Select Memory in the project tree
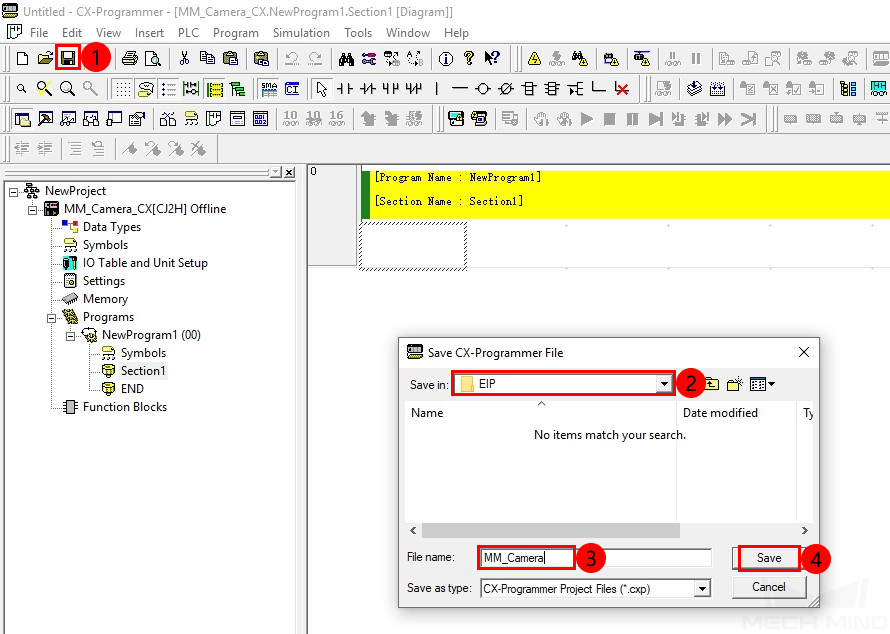This screenshot has width=890, height=634. point(106,299)
